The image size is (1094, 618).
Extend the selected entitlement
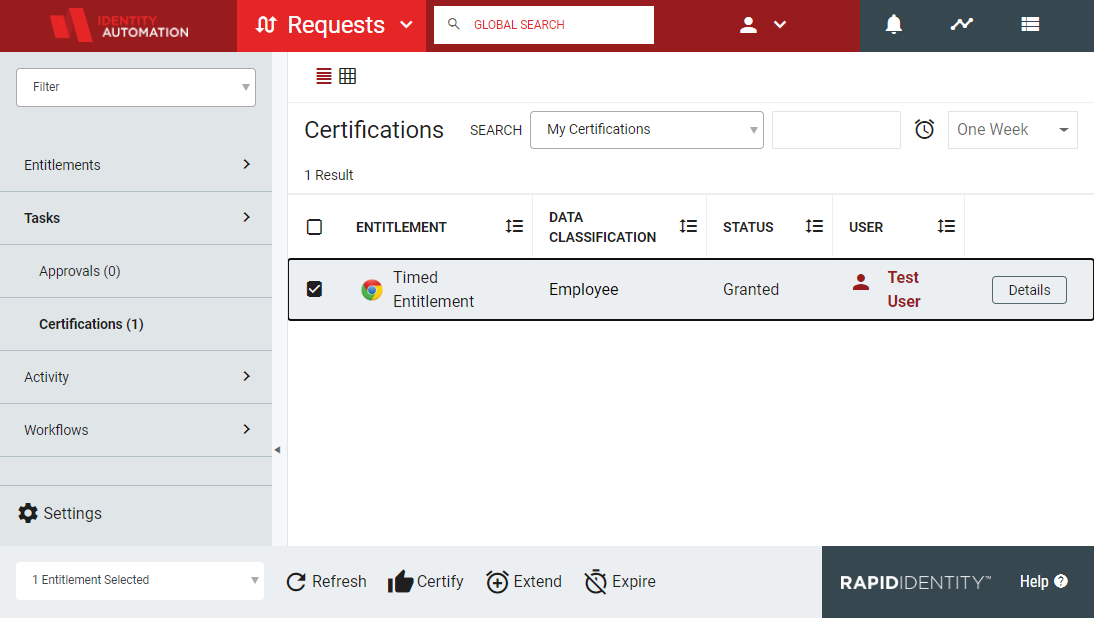(x=524, y=582)
